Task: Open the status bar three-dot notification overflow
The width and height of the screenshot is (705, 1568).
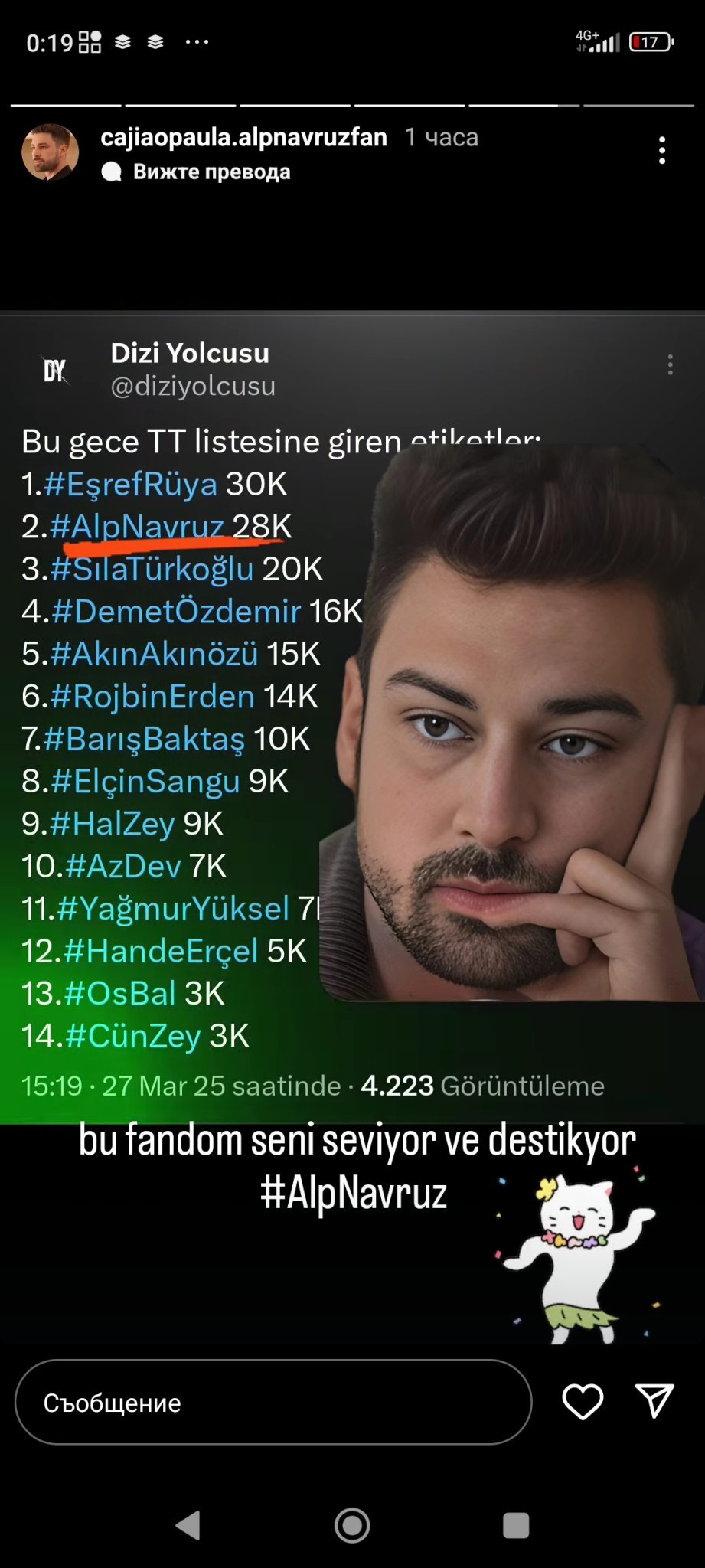Action: coord(197,42)
